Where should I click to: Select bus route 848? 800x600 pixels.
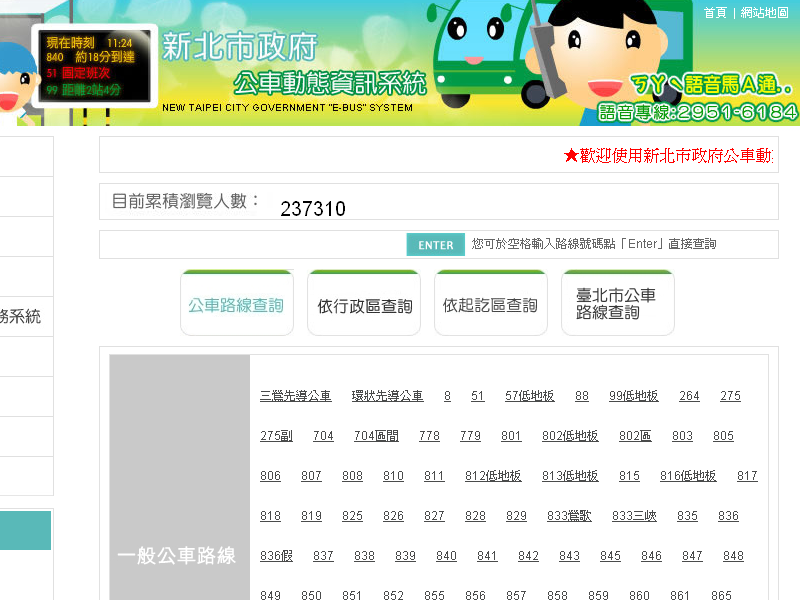(x=733, y=556)
